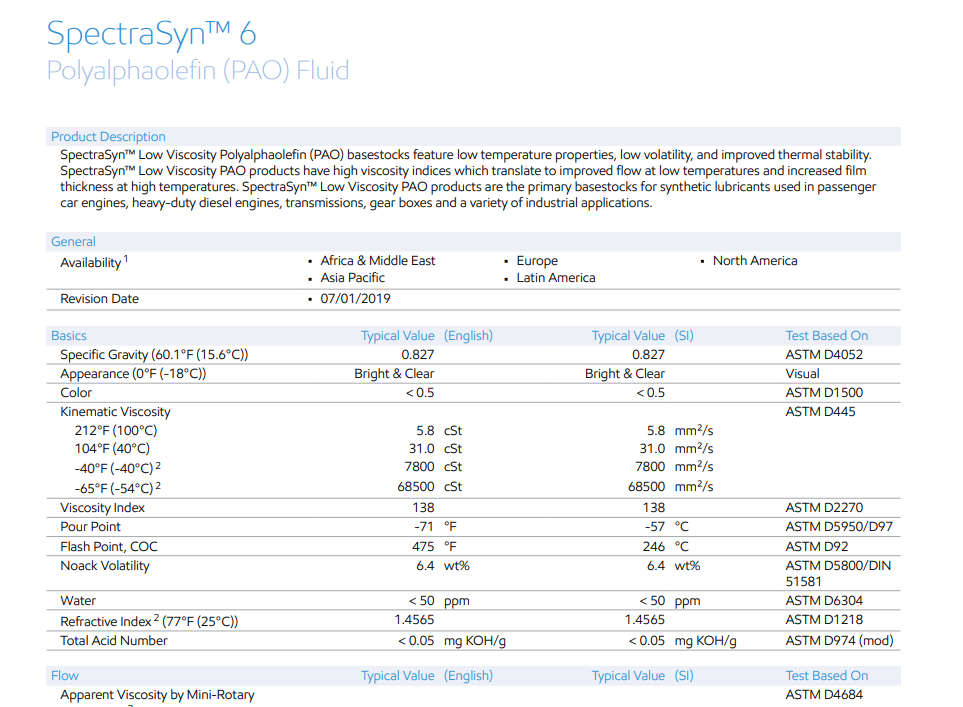Click ASTM D5950/D97 test method
This screenshot has width=963, height=707.
point(839,526)
